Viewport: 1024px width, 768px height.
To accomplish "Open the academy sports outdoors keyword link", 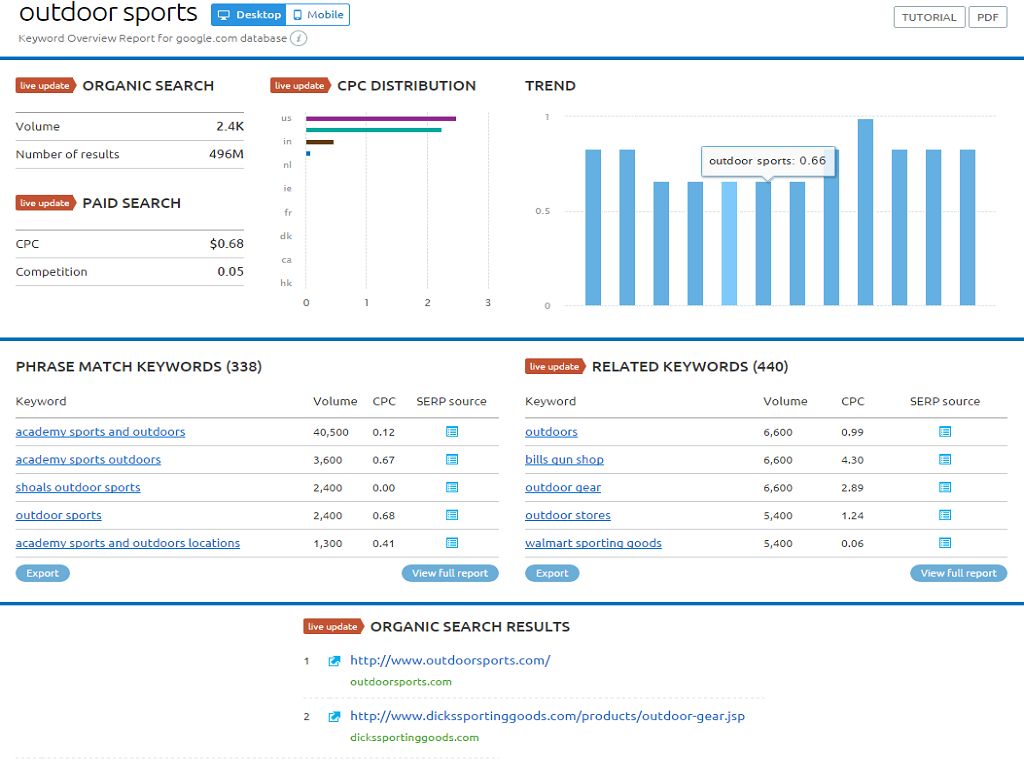I will click(88, 460).
